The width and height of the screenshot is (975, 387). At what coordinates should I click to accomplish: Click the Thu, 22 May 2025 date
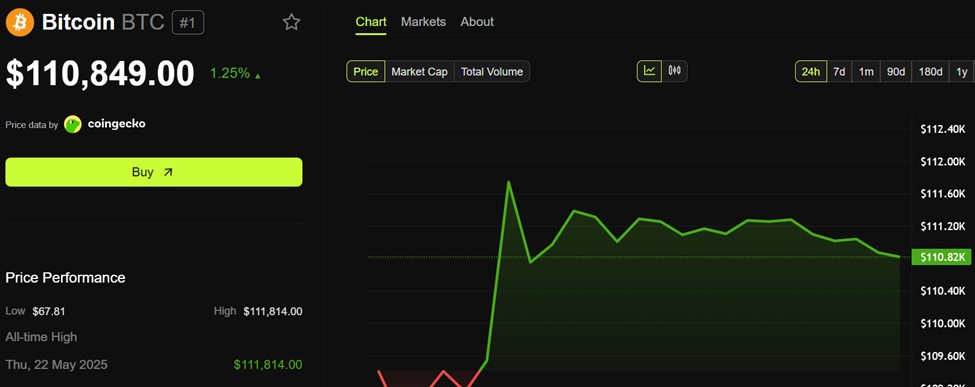click(57, 365)
